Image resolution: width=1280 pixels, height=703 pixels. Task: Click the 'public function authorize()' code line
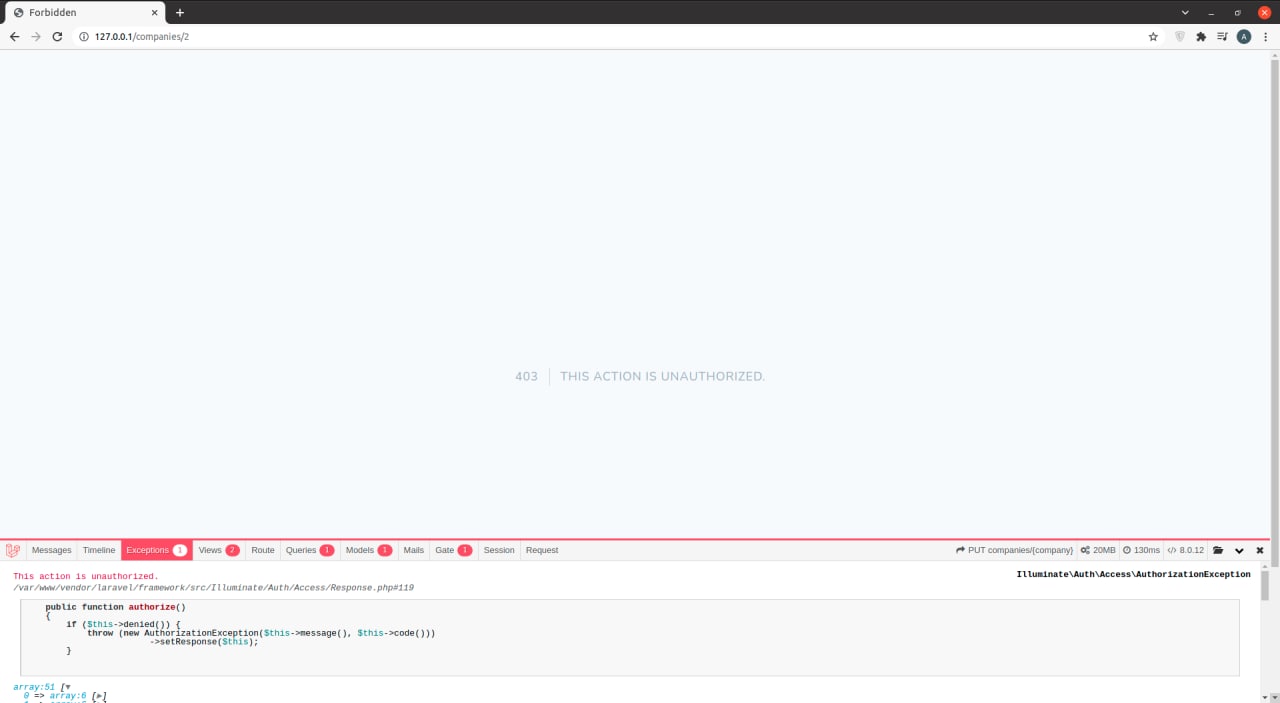coord(116,607)
